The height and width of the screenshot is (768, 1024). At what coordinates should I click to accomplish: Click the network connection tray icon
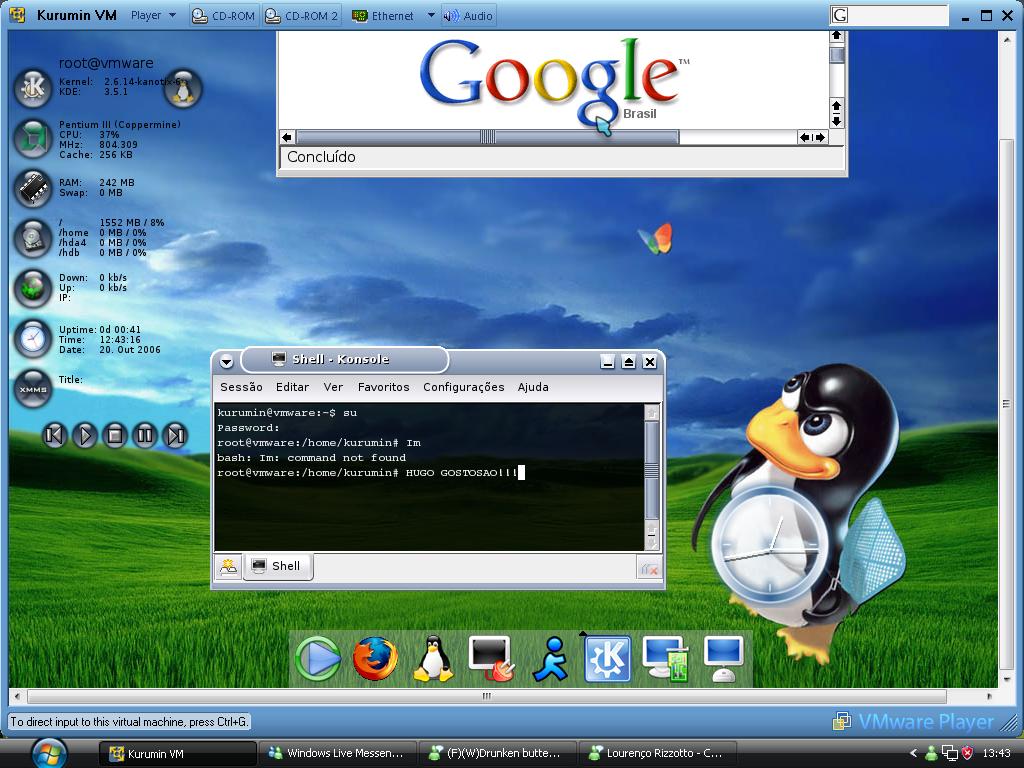[x=950, y=754]
